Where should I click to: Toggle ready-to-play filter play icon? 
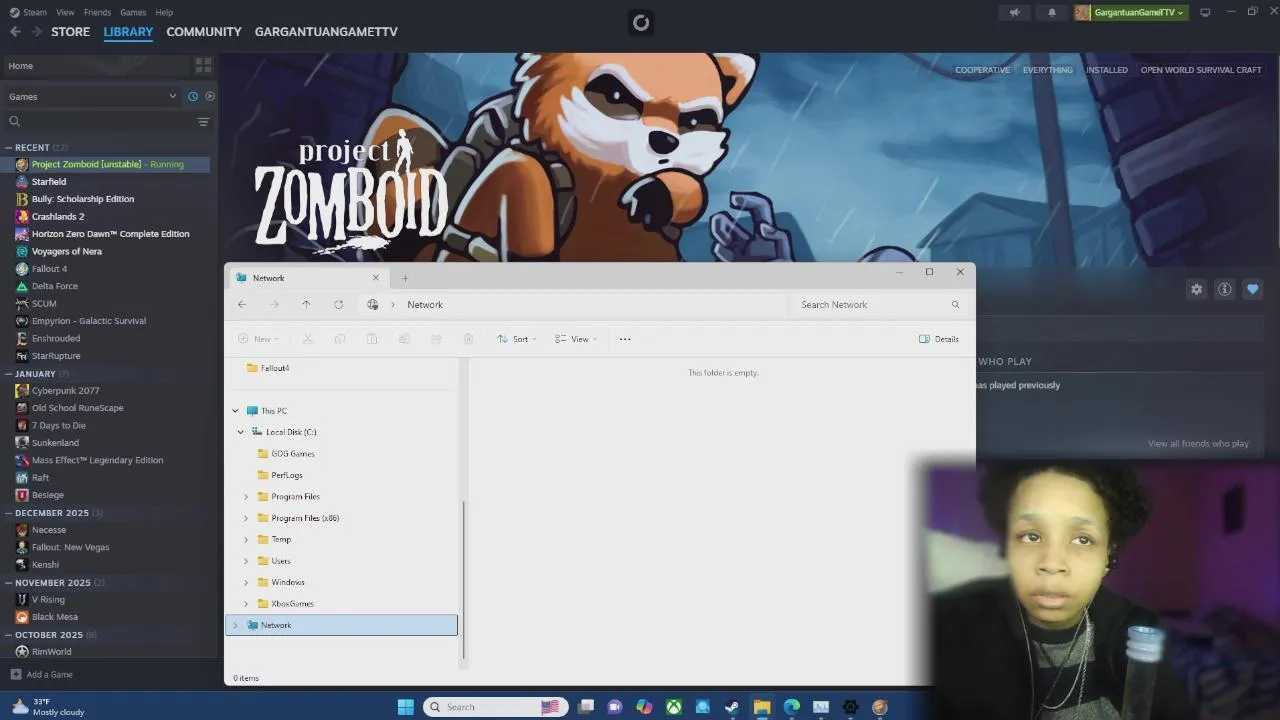(x=210, y=96)
